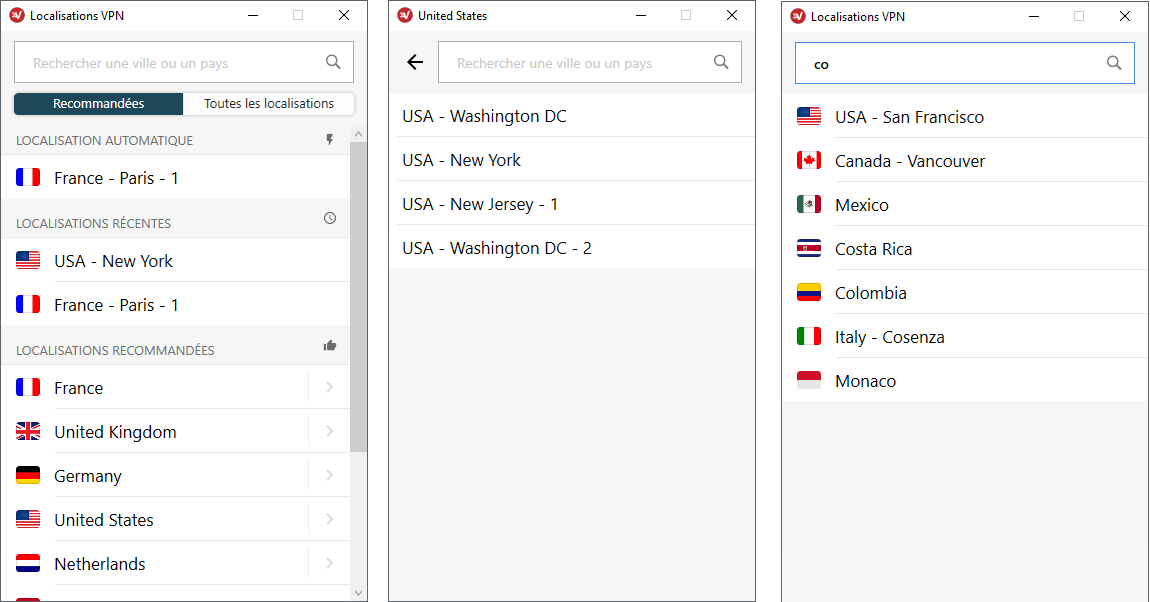Expand the Netherlands chevron
Screen dimensions: 1150x602
pyautogui.click(x=329, y=563)
